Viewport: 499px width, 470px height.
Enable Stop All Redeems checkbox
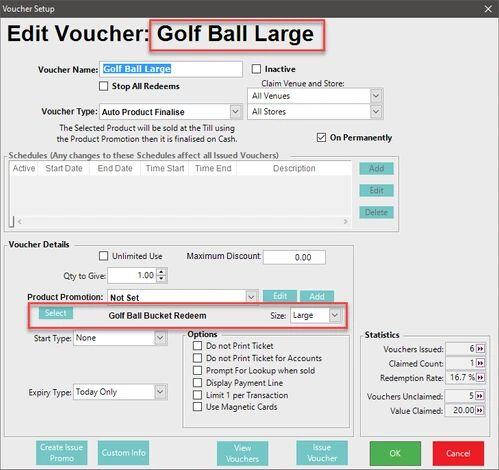click(x=104, y=86)
